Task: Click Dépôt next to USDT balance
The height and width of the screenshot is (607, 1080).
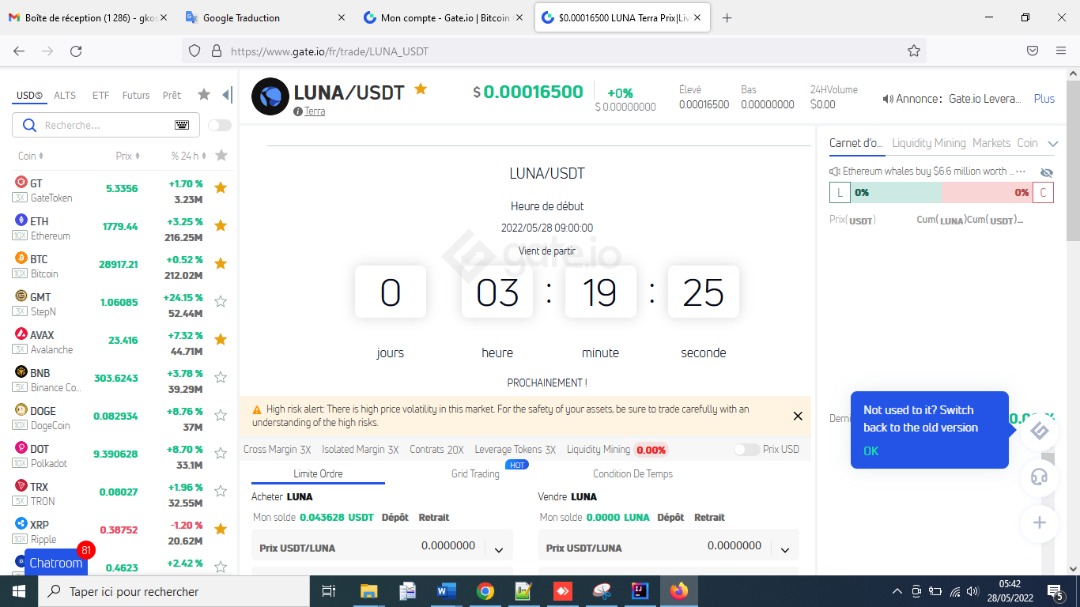Action: click(395, 517)
